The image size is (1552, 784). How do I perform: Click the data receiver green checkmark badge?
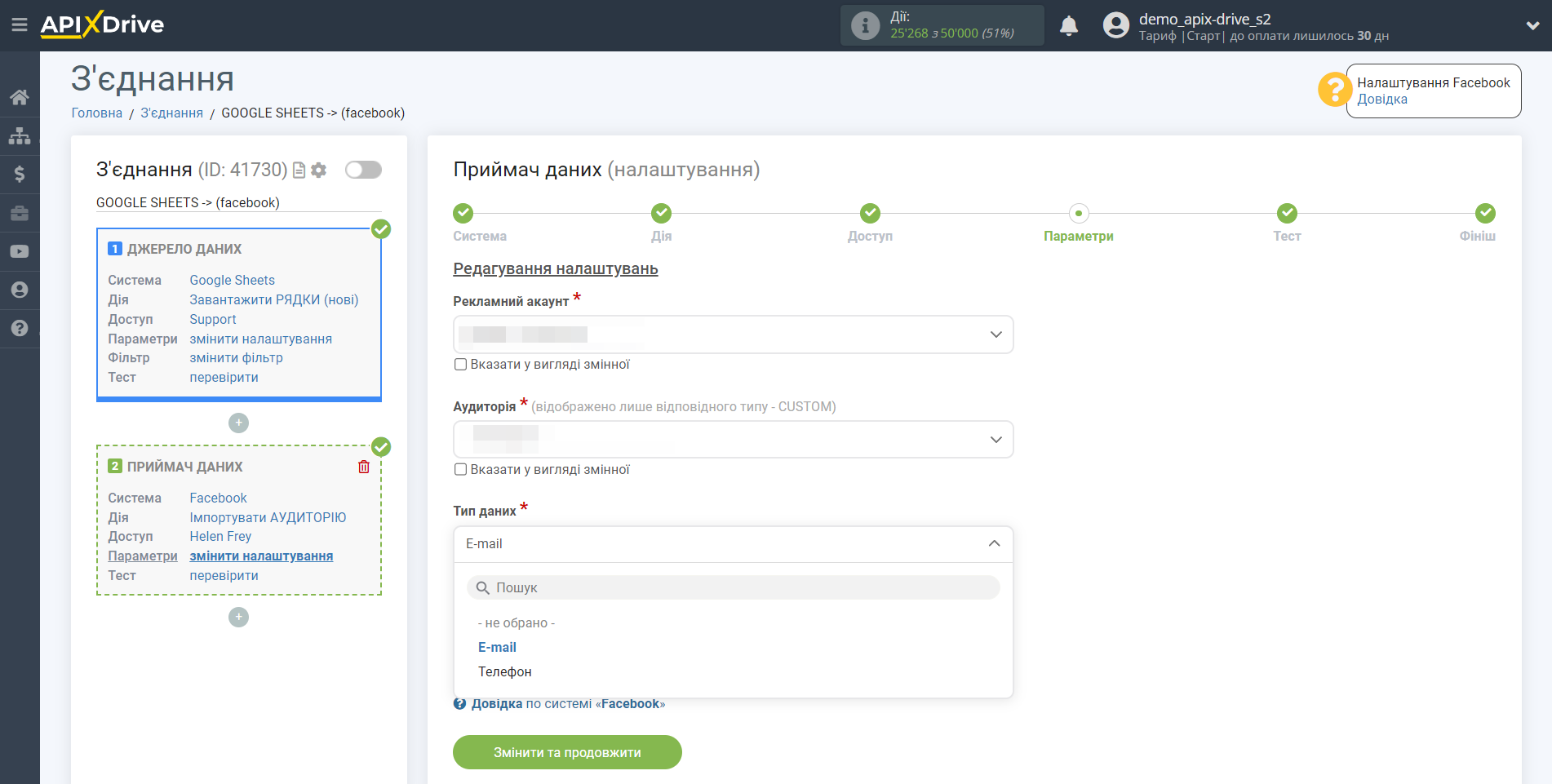point(381,447)
